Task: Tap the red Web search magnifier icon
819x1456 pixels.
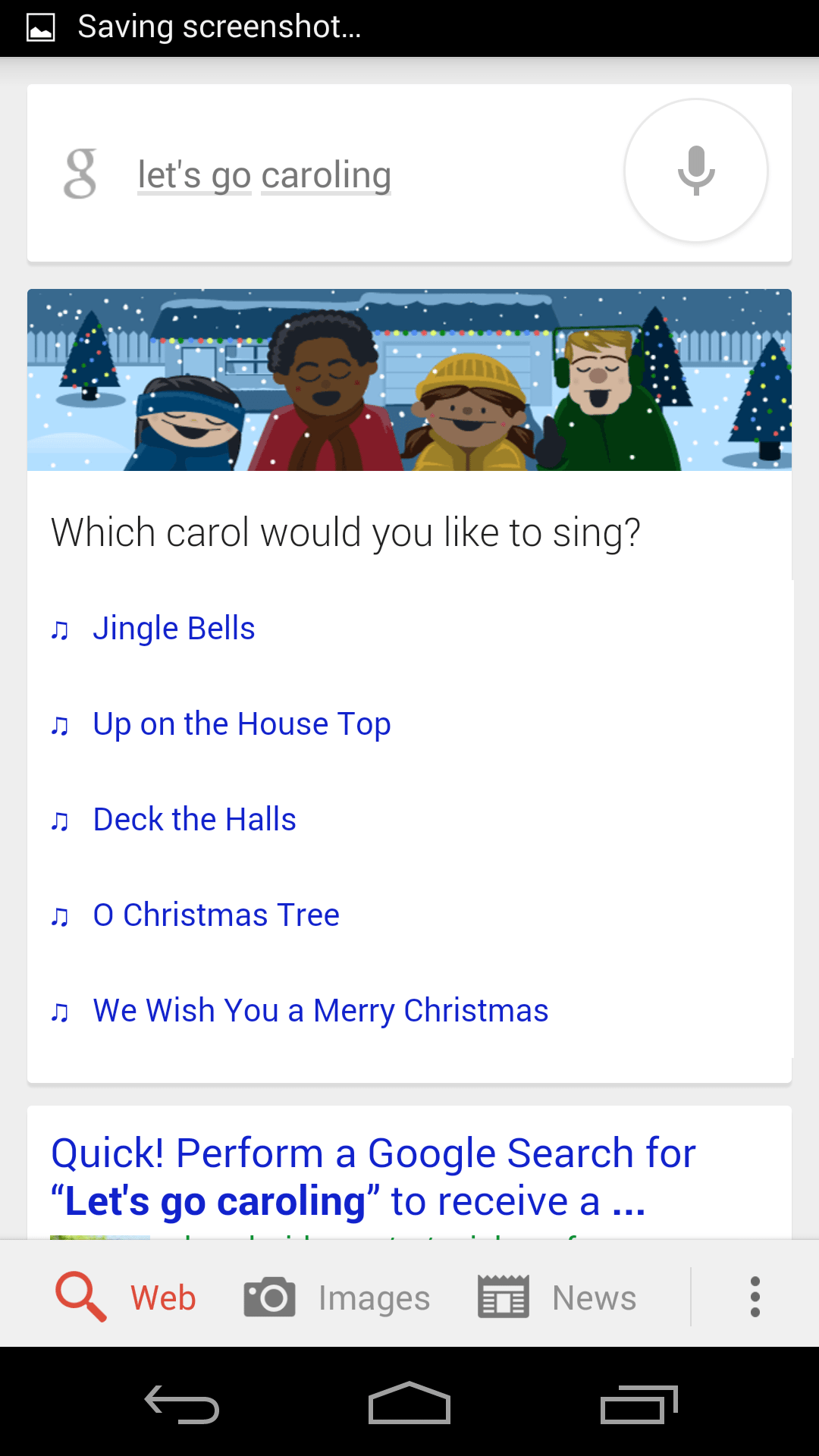Action: [81, 1297]
